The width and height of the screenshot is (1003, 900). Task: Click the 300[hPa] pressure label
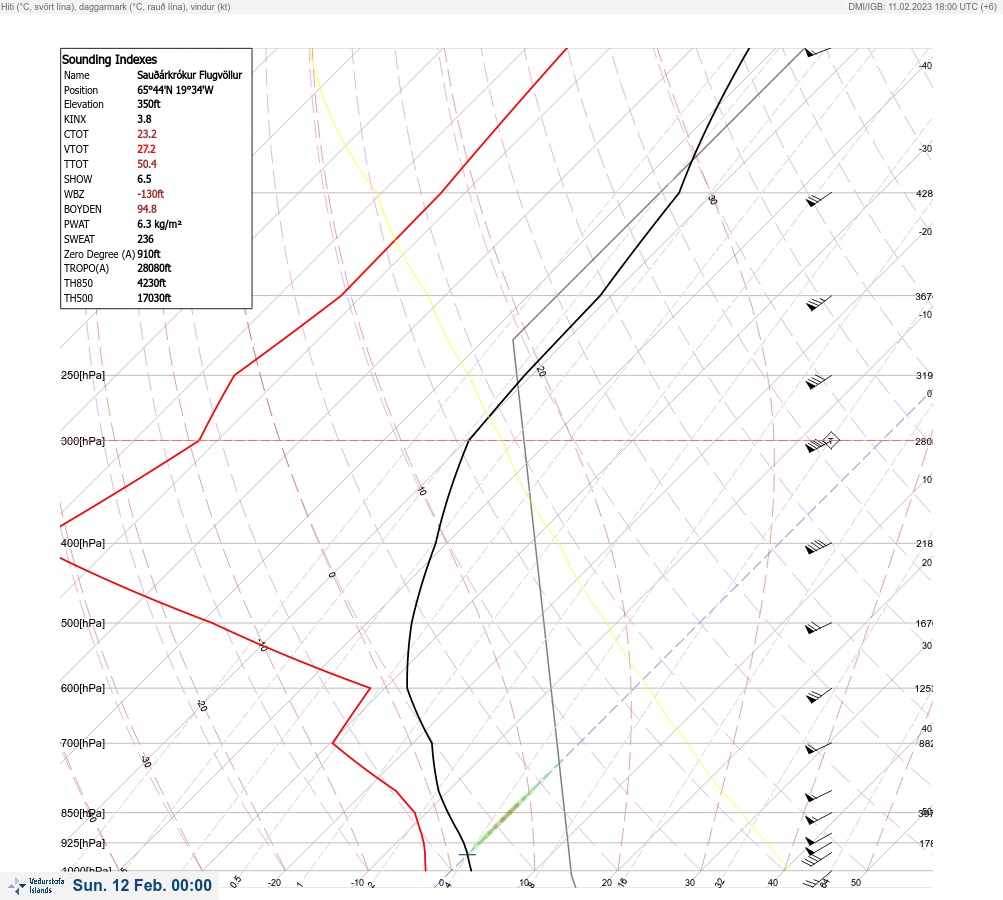coord(83,441)
